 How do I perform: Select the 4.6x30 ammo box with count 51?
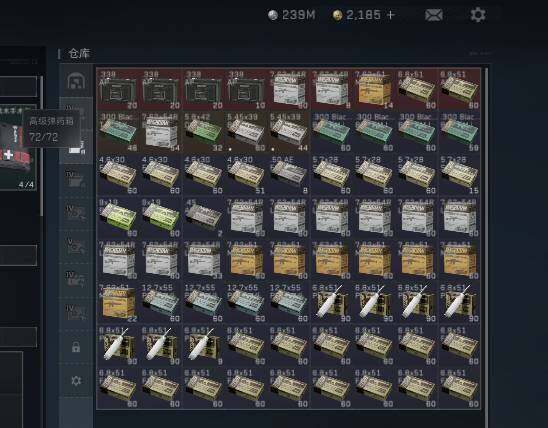(x=246, y=175)
